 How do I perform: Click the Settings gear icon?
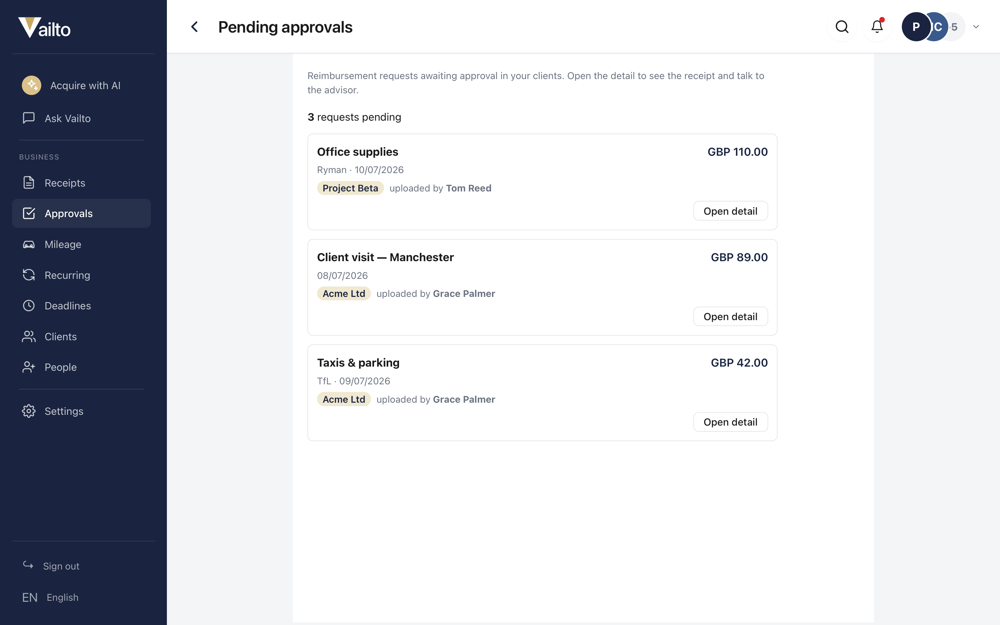(29, 411)
